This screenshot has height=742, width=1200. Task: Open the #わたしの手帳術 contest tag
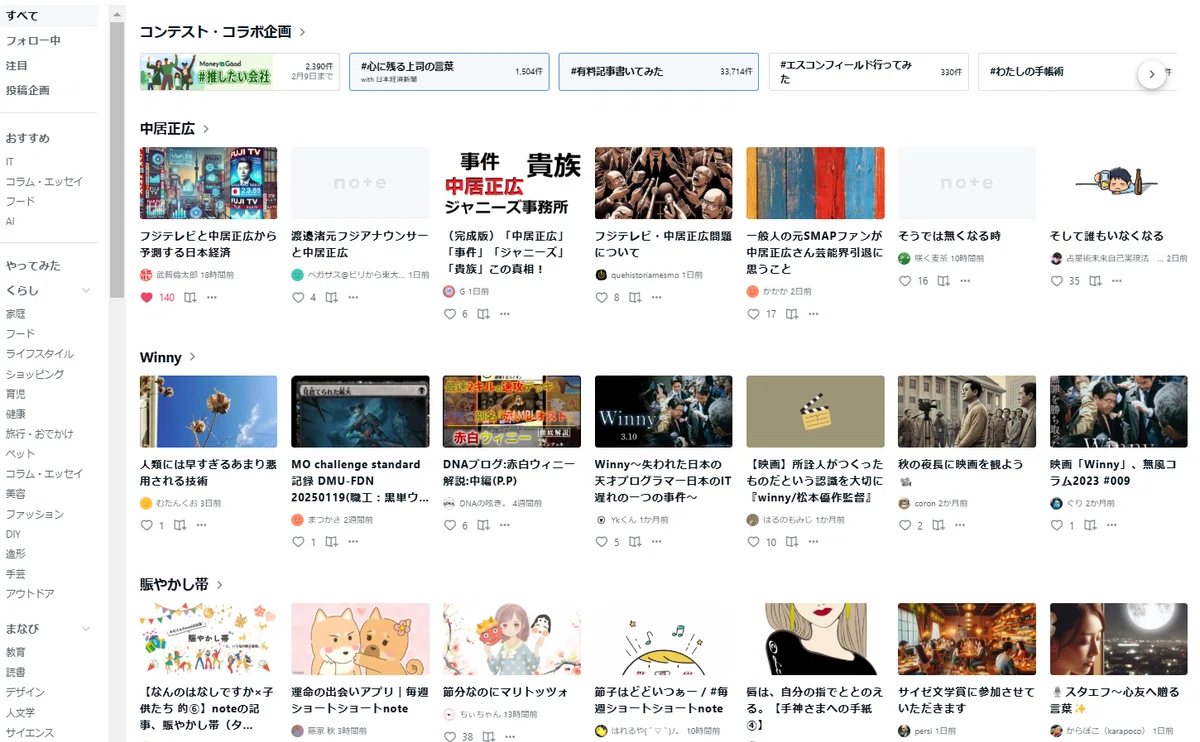click(x=1078, y=72)
